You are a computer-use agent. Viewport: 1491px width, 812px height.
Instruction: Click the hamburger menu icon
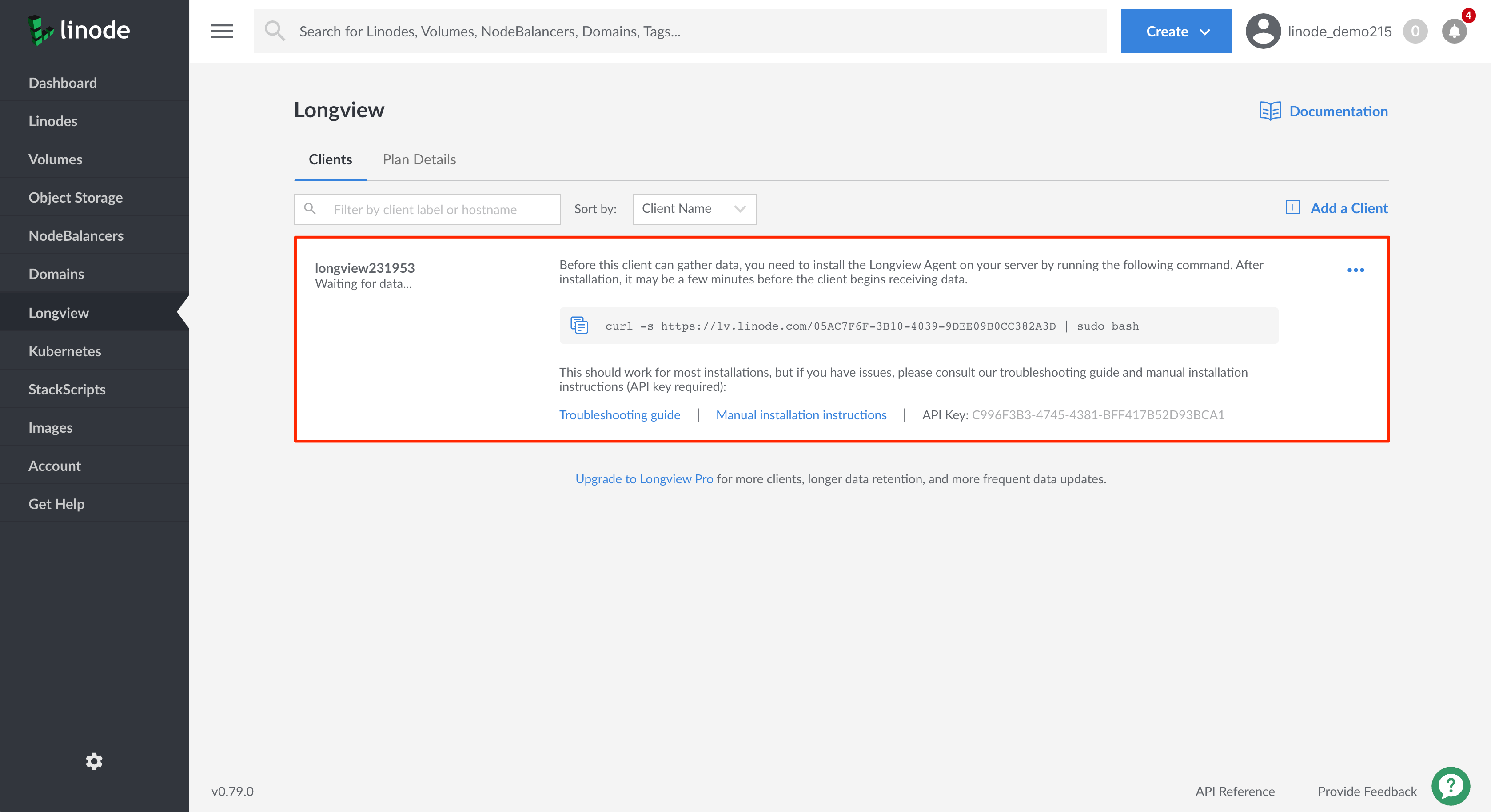coord(222,31)
